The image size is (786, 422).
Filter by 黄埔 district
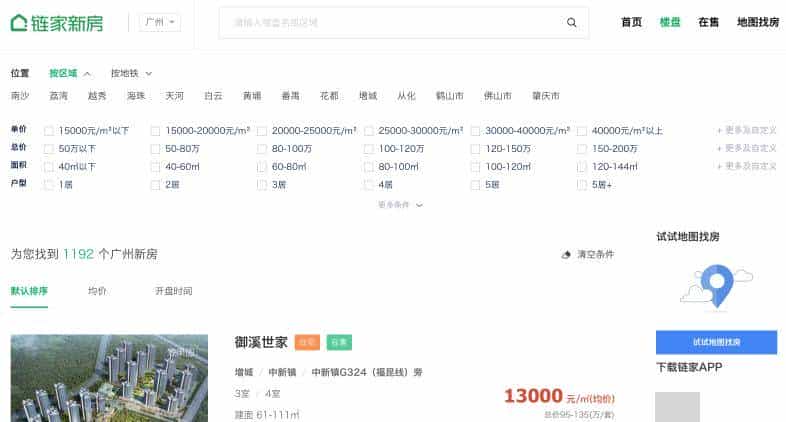[x=252, y=96]
